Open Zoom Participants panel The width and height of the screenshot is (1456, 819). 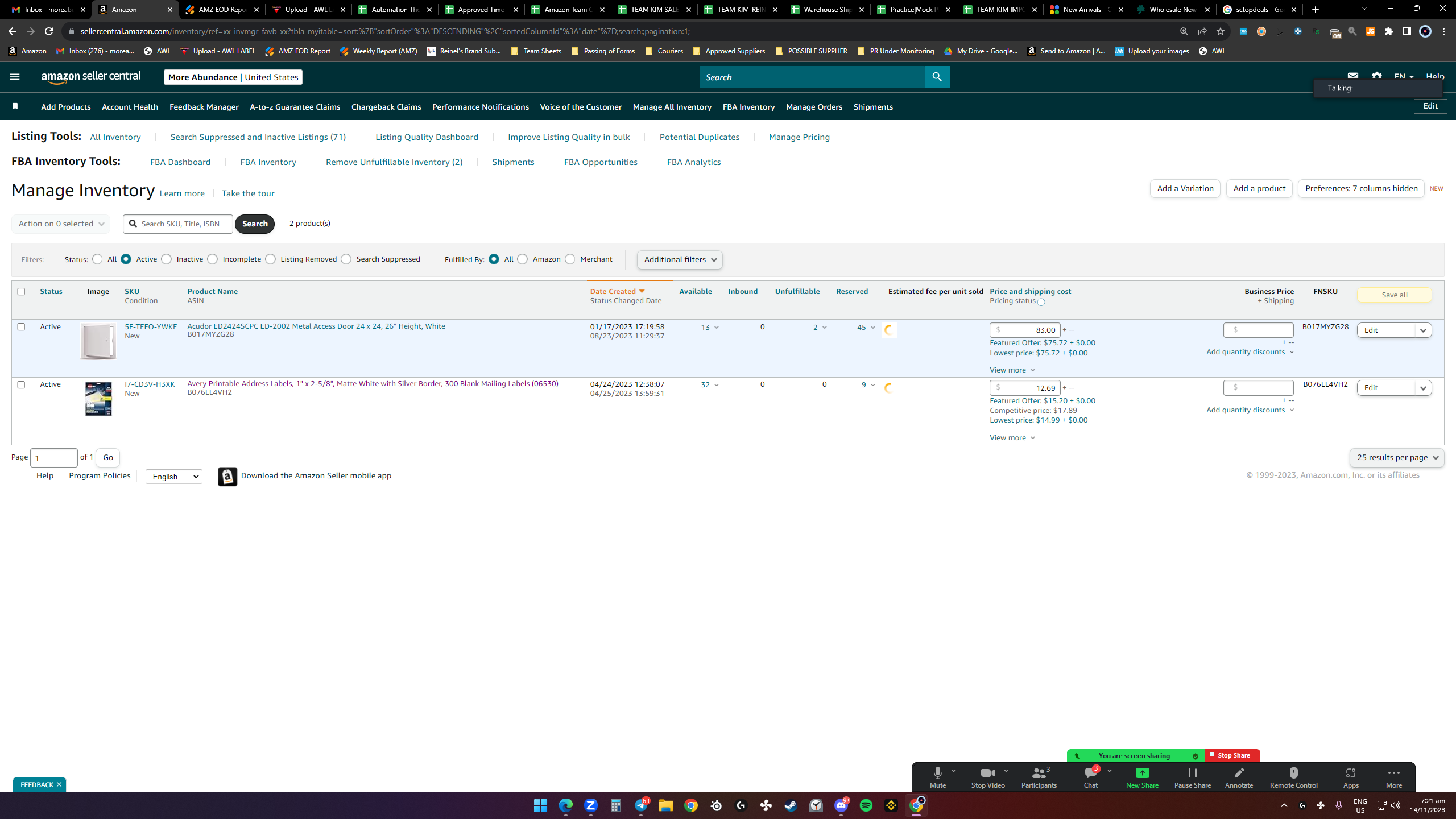1039,776
